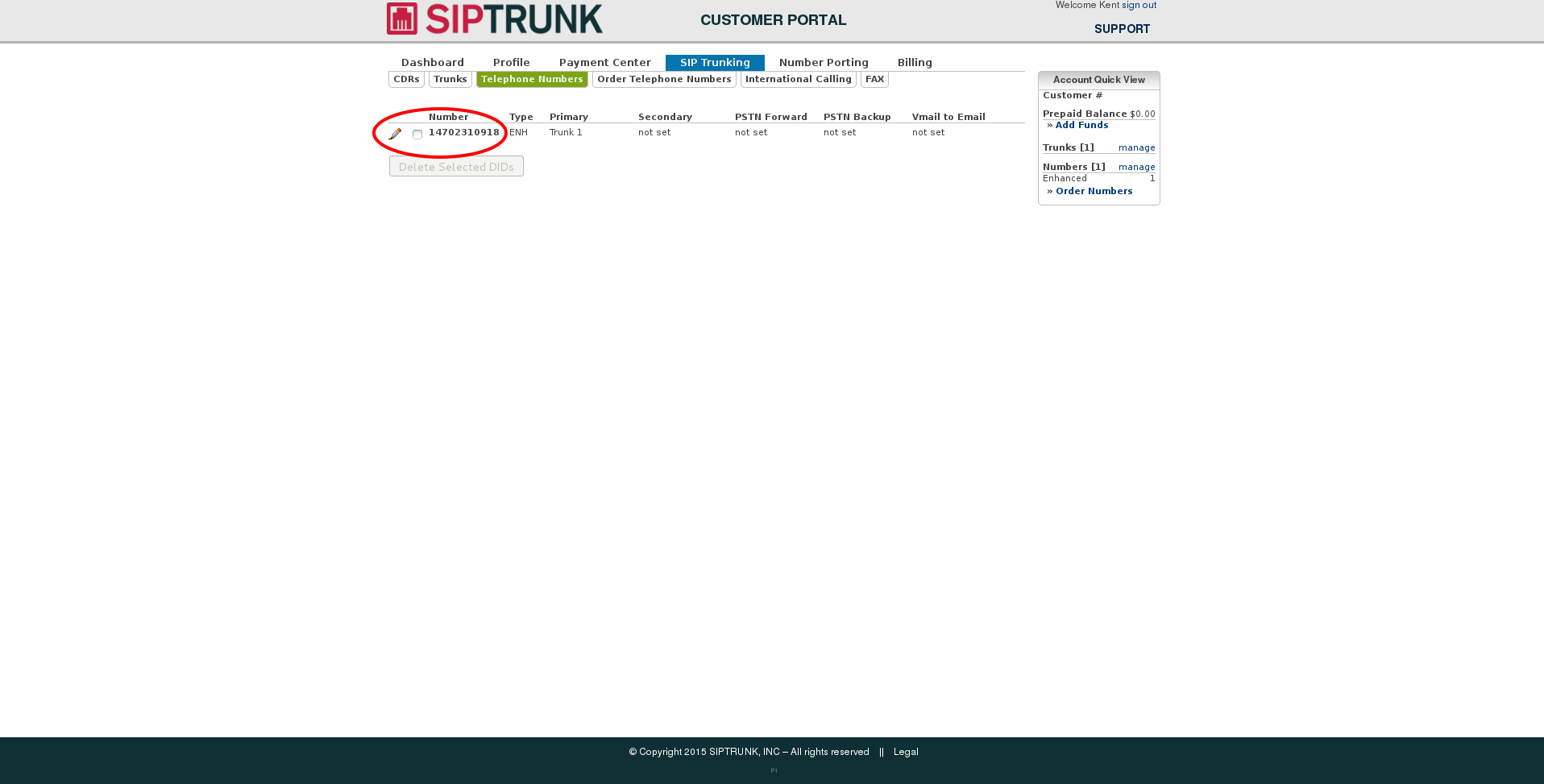This screenshot has width=1544, height=784.
Task: Click the Primary column header
Action: click(x=569, y=118)
